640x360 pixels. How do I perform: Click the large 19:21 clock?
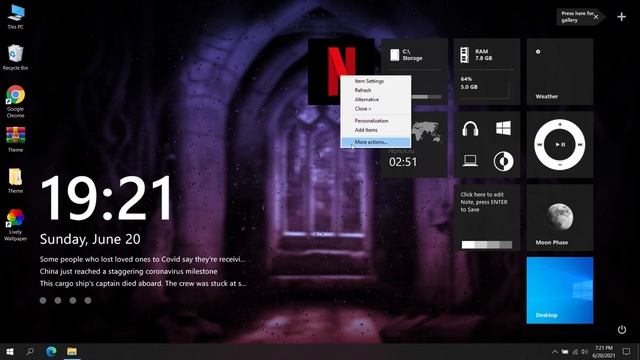point(106,198)
